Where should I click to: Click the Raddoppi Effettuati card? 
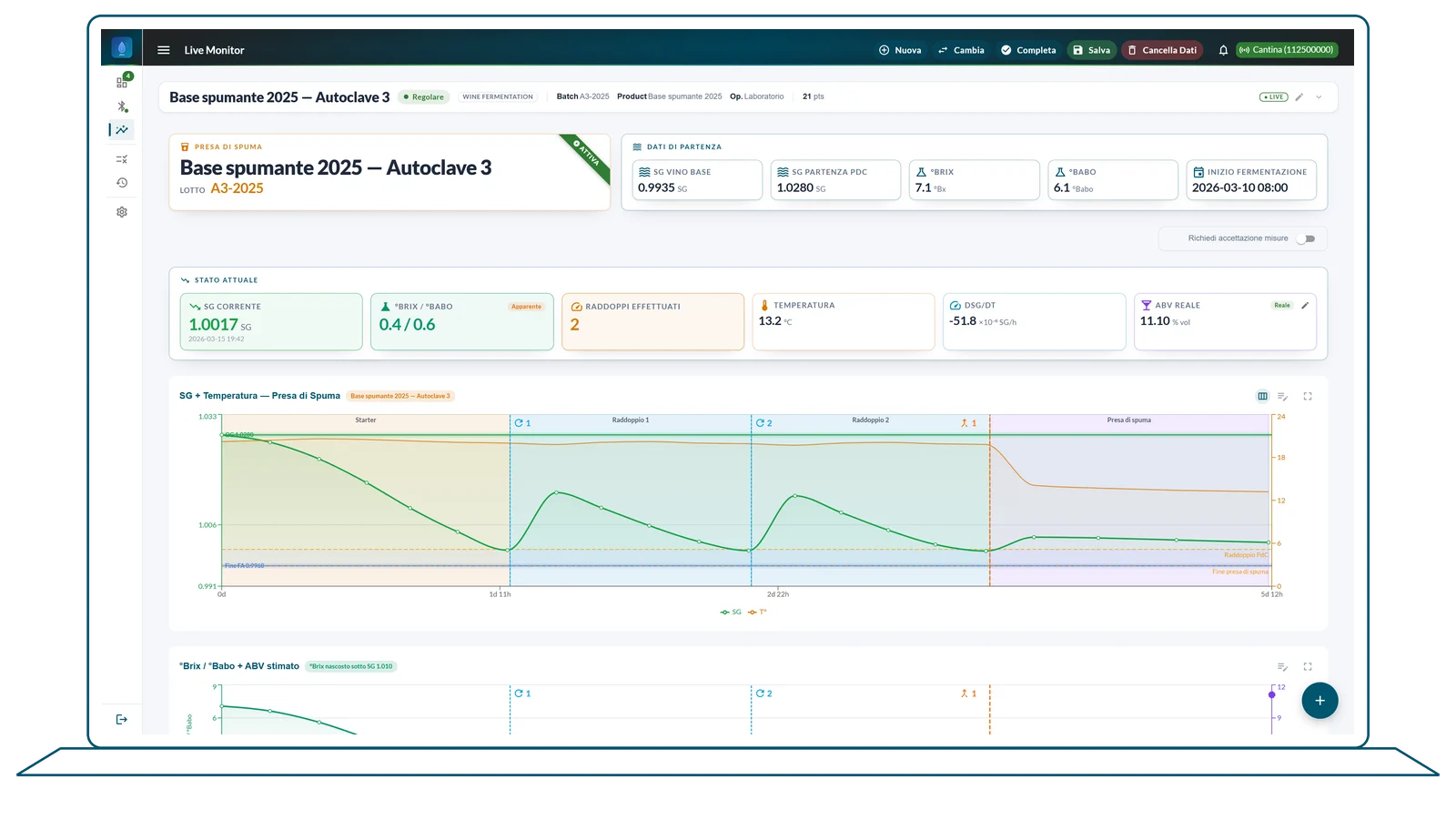pos(652,321)
